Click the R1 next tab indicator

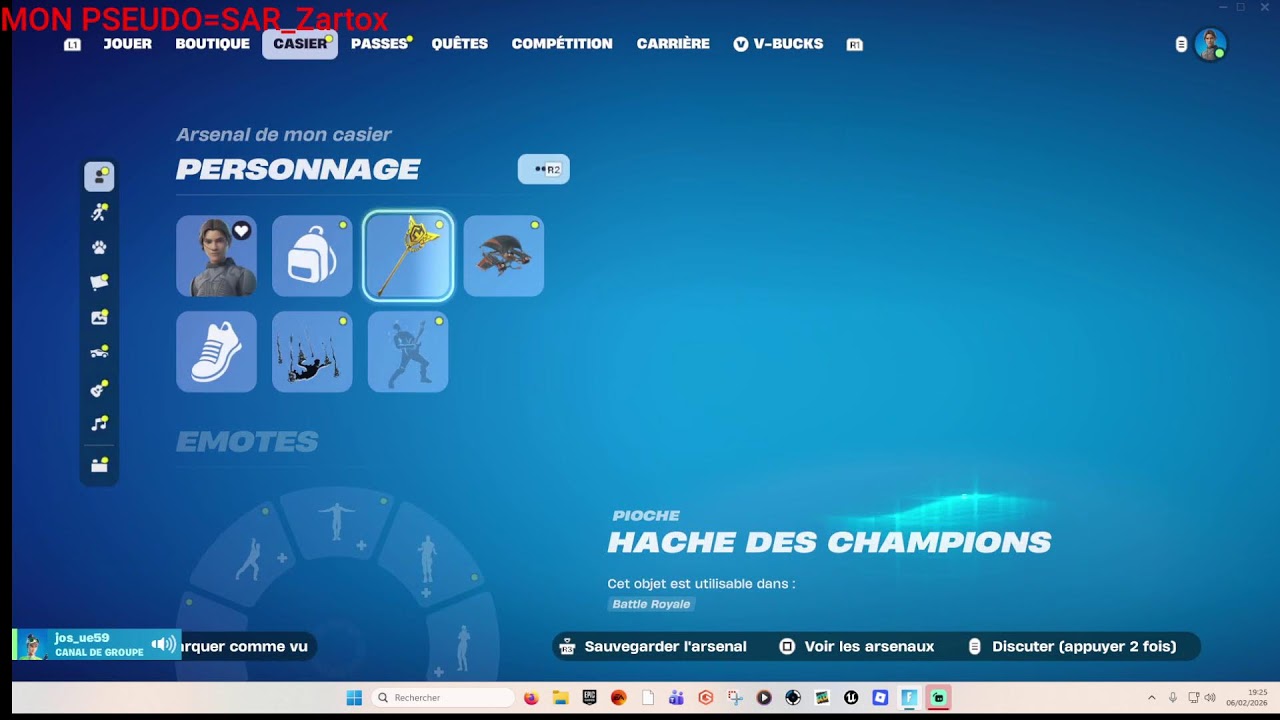(x=855, y=45)
